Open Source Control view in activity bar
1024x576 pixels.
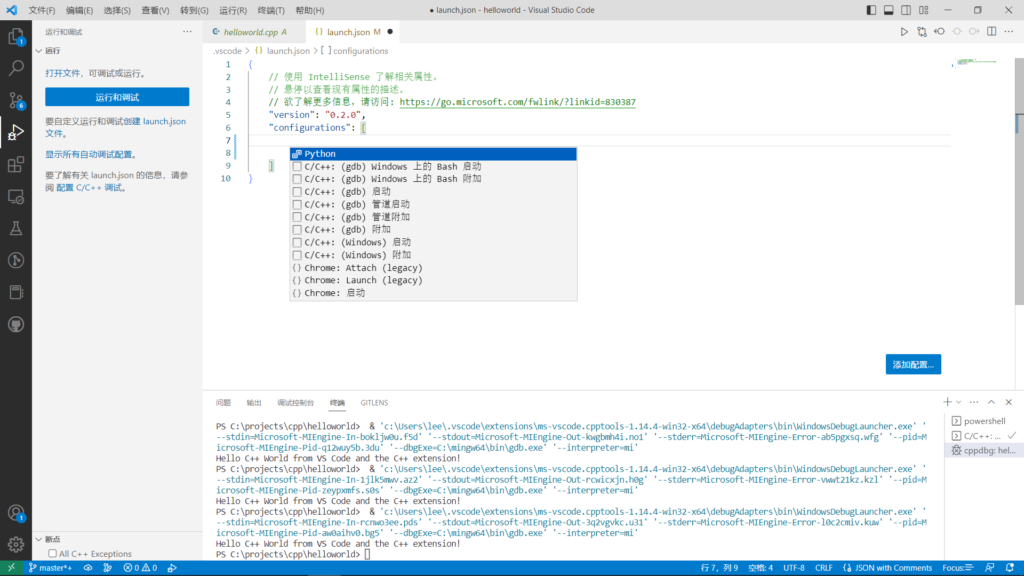pos(16,100)
